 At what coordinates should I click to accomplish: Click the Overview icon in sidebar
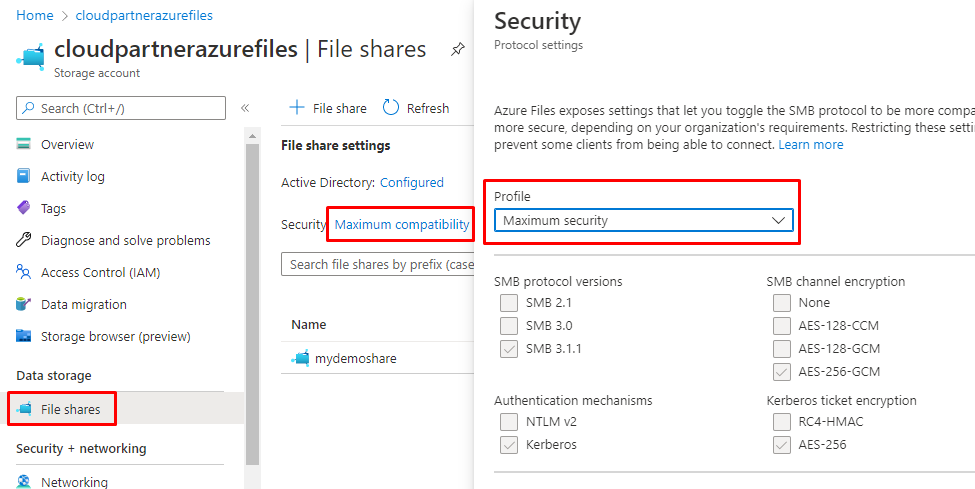pyautogui.click(x=25, y=144)
